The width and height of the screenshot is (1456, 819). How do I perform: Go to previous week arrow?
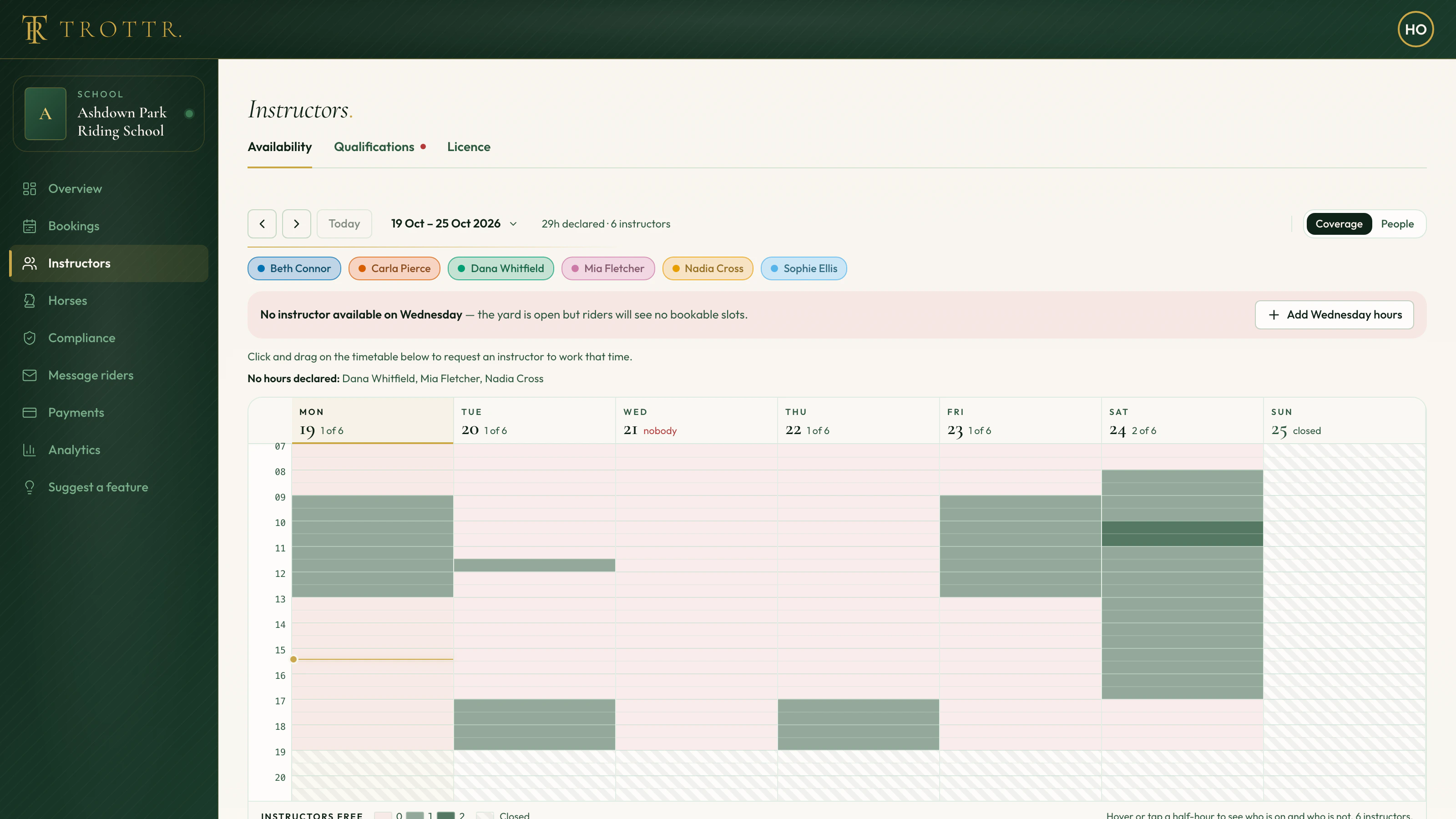(x=262, y=224)
